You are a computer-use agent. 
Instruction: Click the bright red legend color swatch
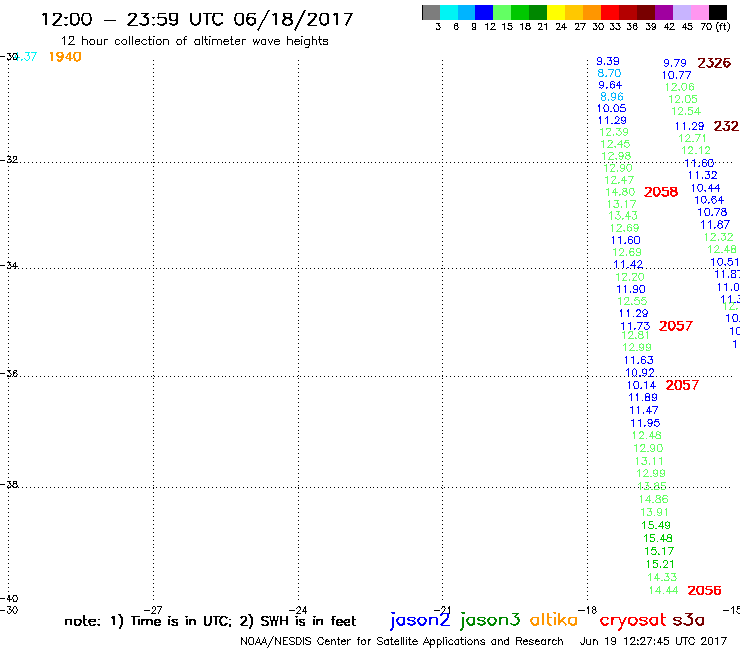tap(610, 12)
